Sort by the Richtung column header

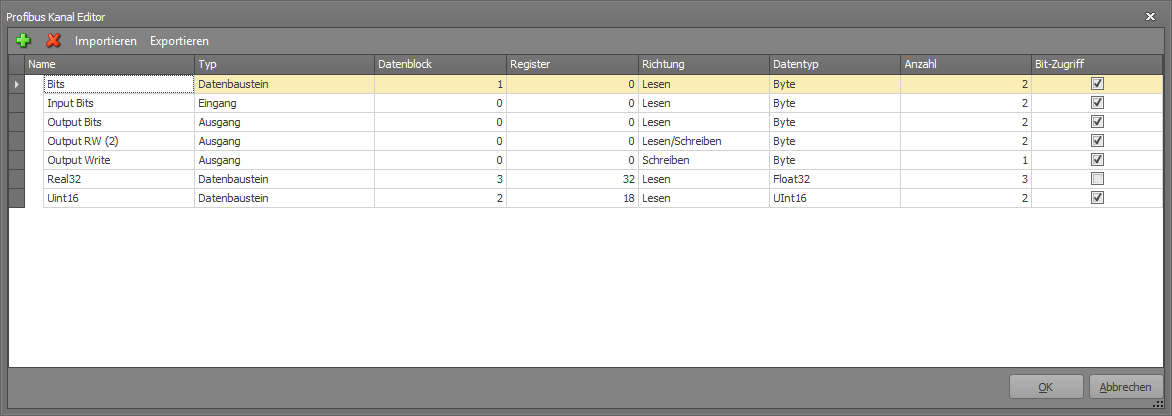(704, 64)
